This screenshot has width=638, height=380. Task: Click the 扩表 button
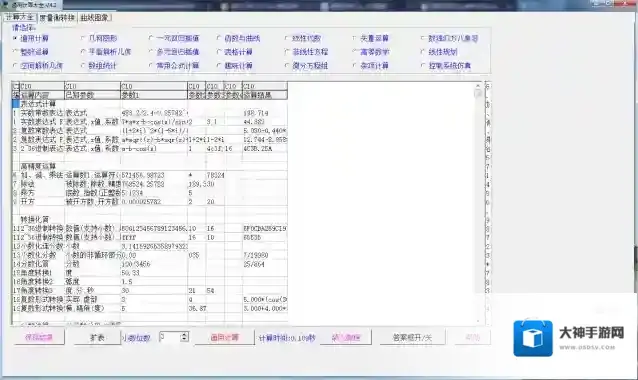coord(97,337)
